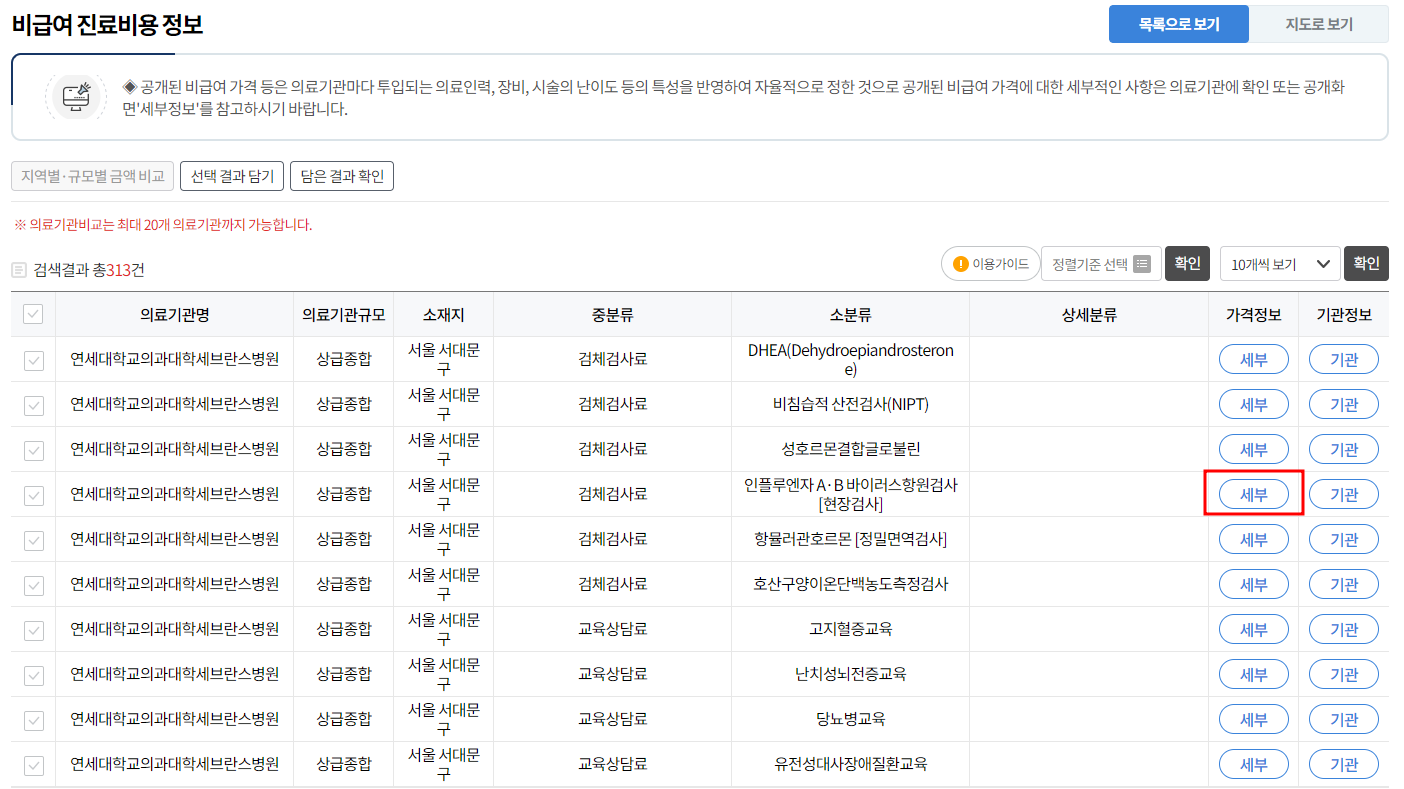Toggle the select-all checkbox in table header
Image resolution: width=1404 pixels, height=789 pixels.
tap(34, 315)
